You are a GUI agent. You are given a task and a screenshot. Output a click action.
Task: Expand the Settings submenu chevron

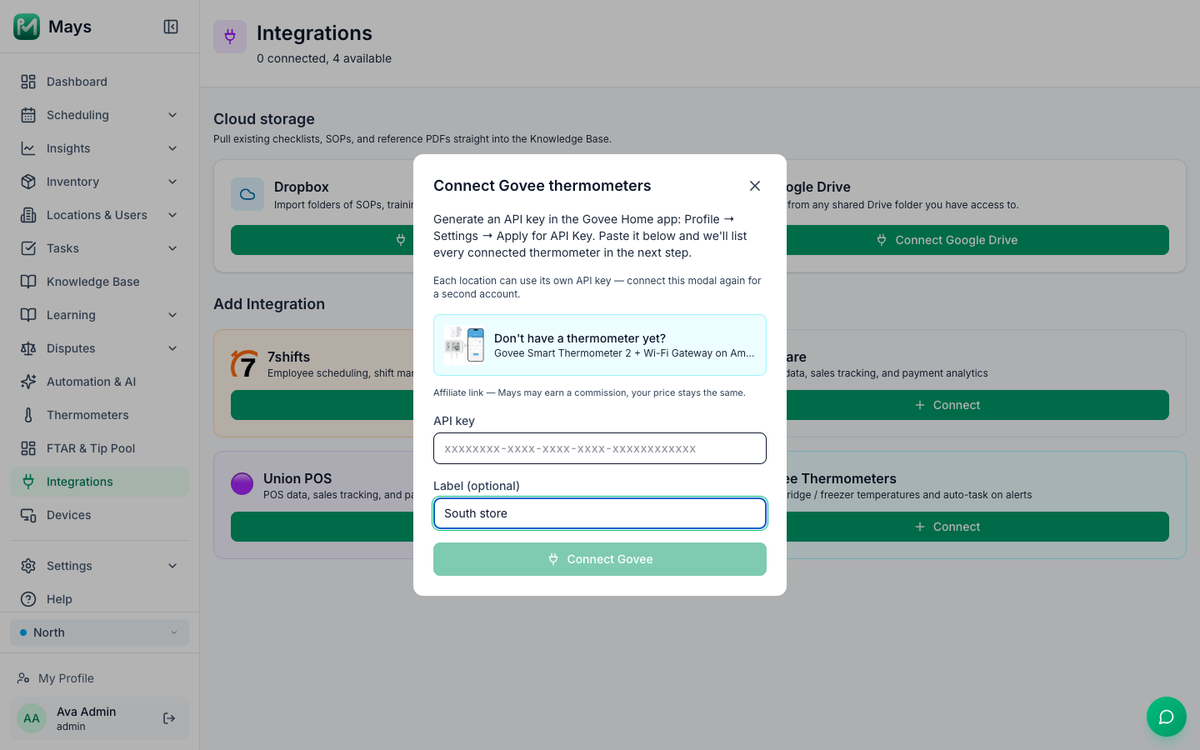[x=172, y=566]
